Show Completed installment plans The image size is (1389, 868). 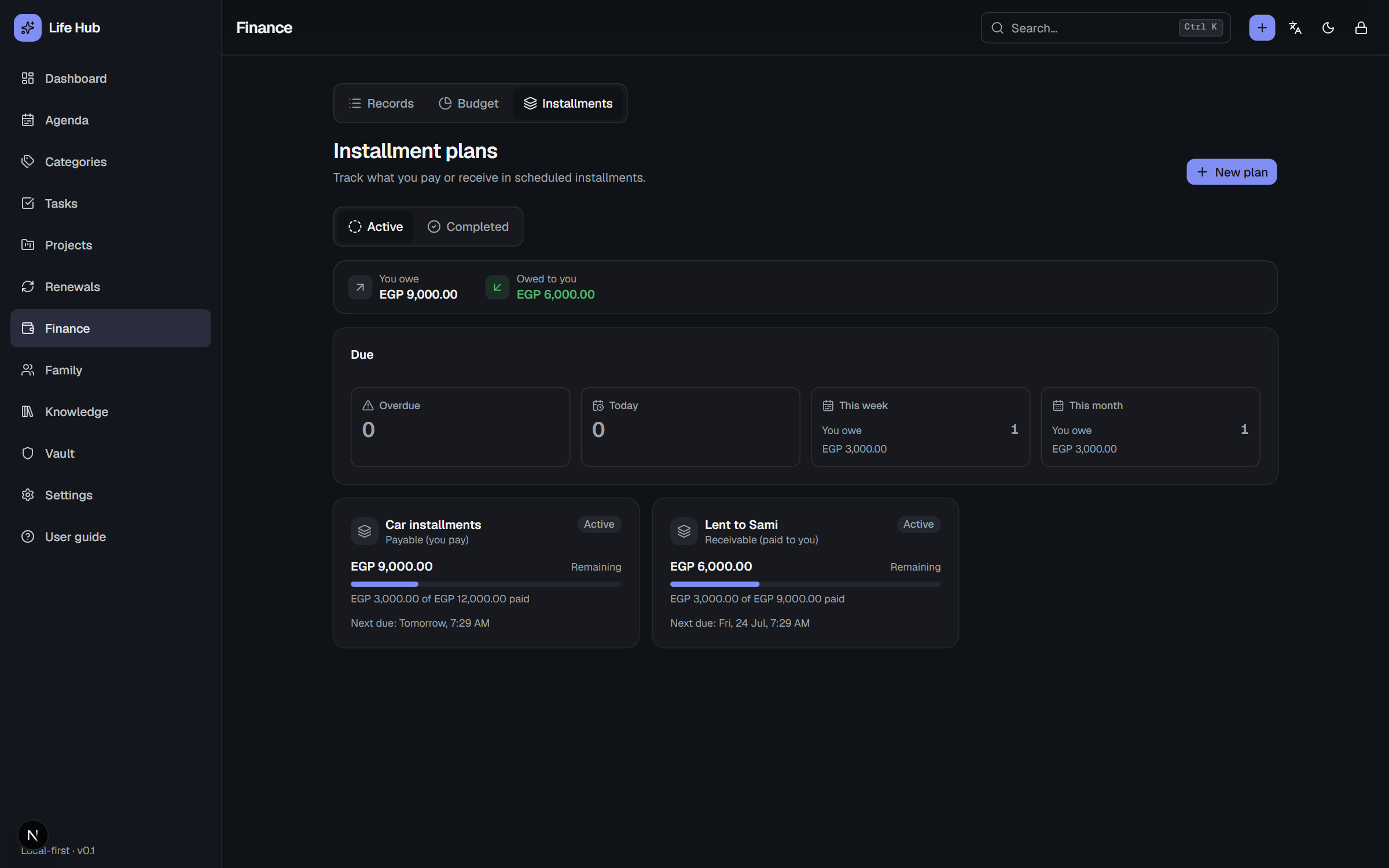(x=468, y=226)
